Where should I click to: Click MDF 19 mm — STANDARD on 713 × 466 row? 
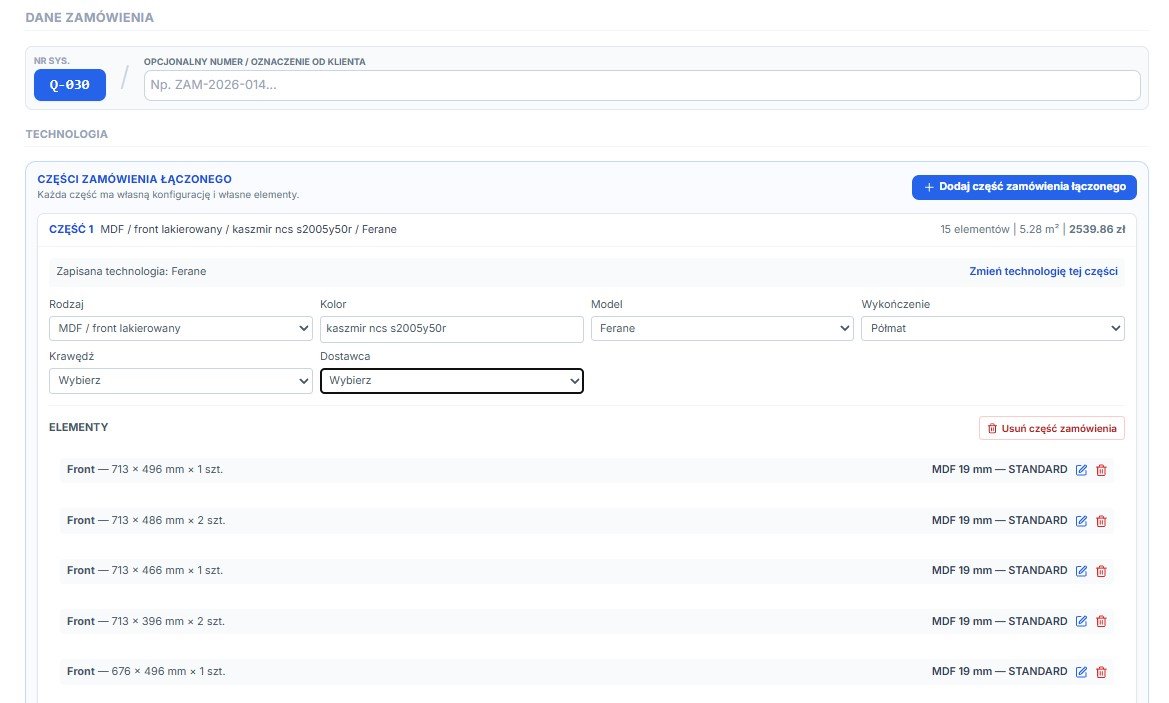(x=1000, y=570)
